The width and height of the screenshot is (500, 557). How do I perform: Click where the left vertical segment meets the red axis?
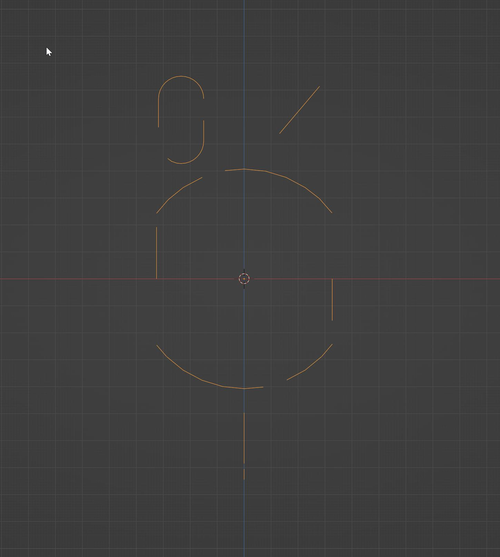click(157, 279)
